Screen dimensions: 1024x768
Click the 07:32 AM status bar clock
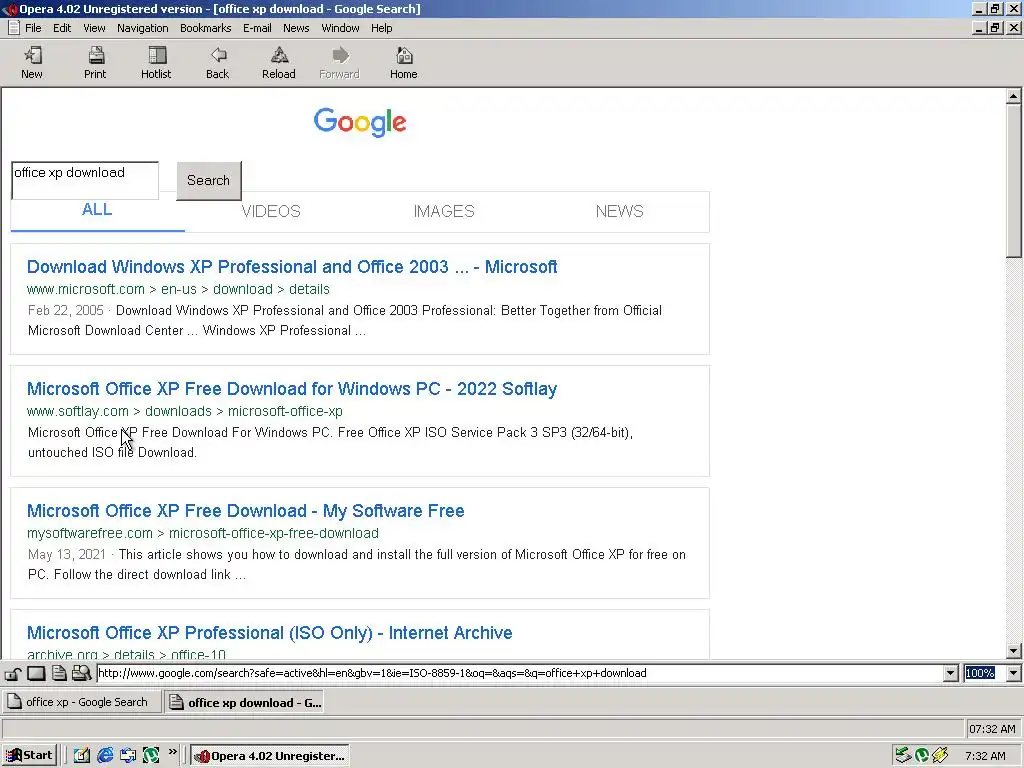tap(992, 729)
